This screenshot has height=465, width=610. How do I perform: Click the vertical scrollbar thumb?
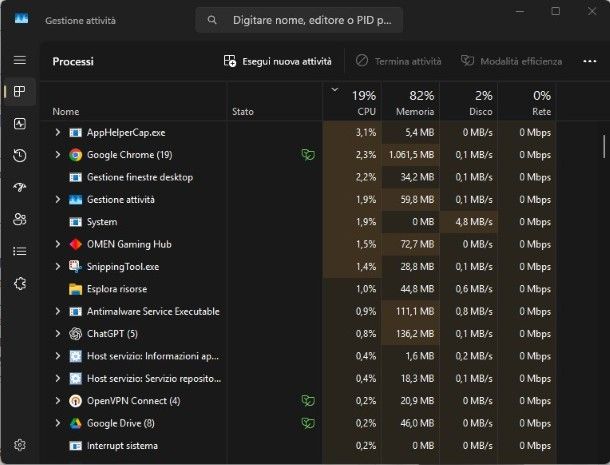click(604, 146)
